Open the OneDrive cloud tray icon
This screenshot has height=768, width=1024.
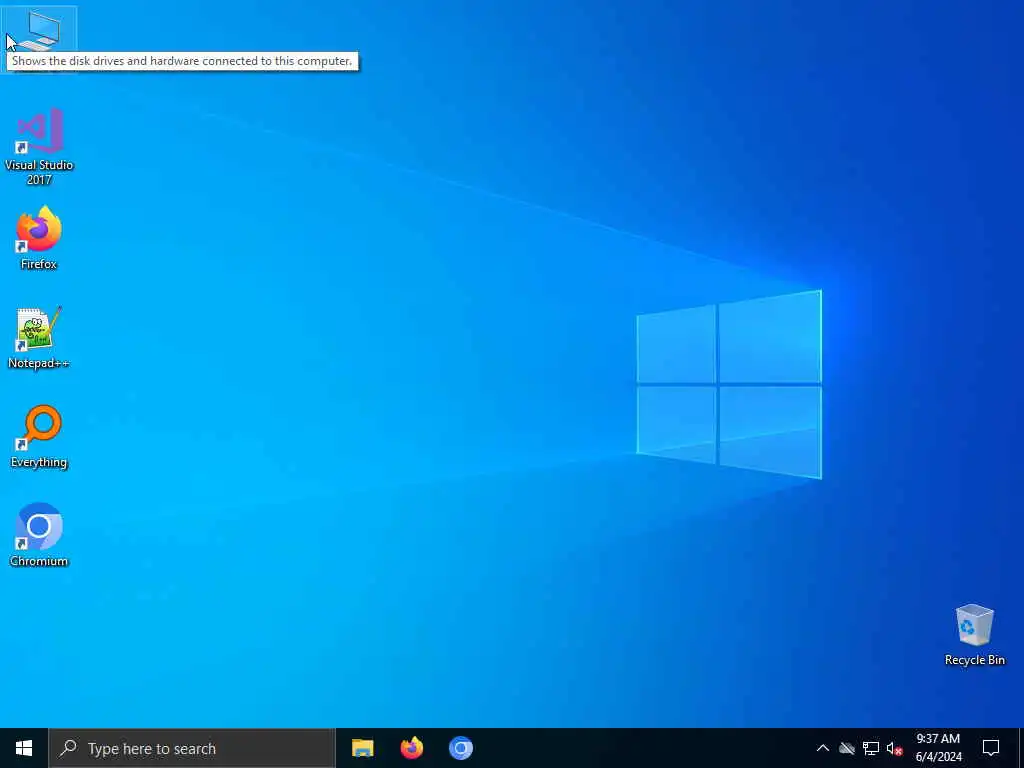click(x=847, y=748)
